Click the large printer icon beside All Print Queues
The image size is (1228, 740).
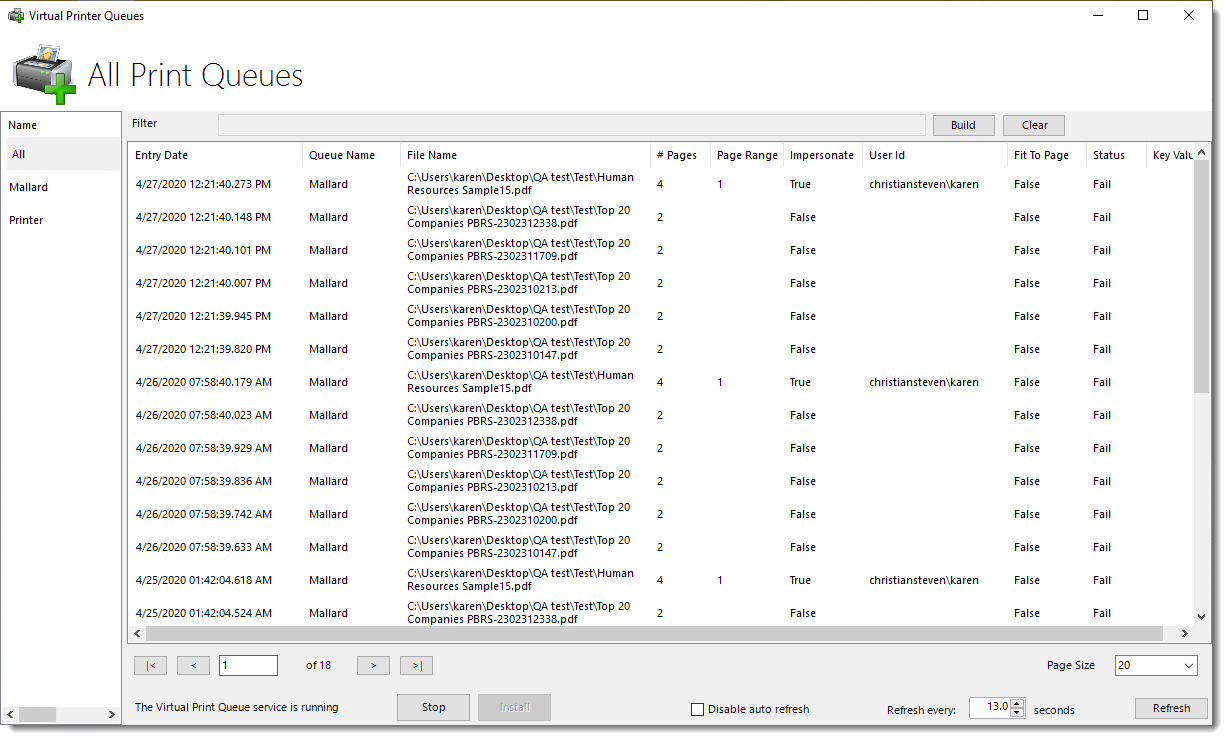45,74
